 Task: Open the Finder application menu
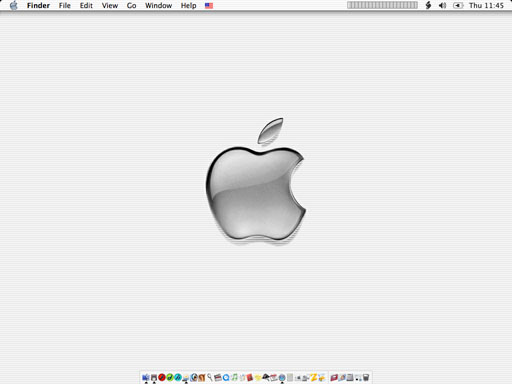38,5
